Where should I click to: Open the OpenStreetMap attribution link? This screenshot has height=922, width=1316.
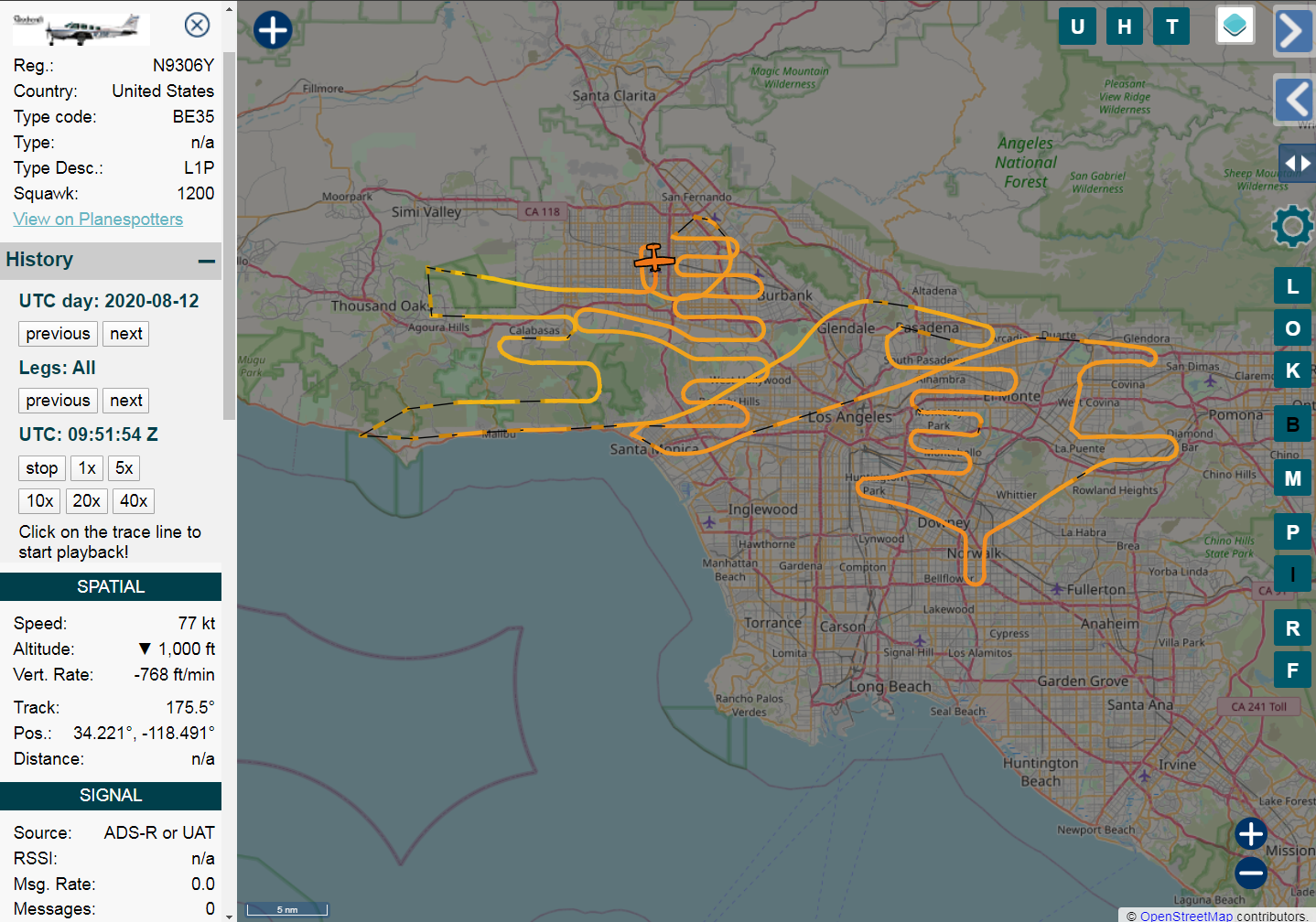pyautogui.click(x=1186, y=916)
